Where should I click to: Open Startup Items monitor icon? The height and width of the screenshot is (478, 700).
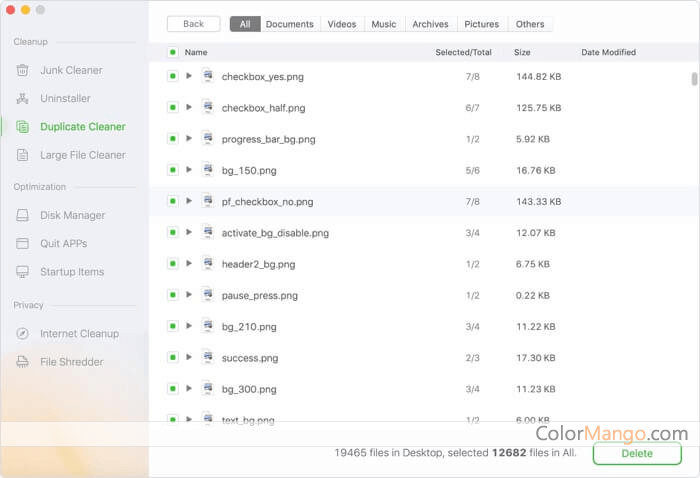coord(22,272)
